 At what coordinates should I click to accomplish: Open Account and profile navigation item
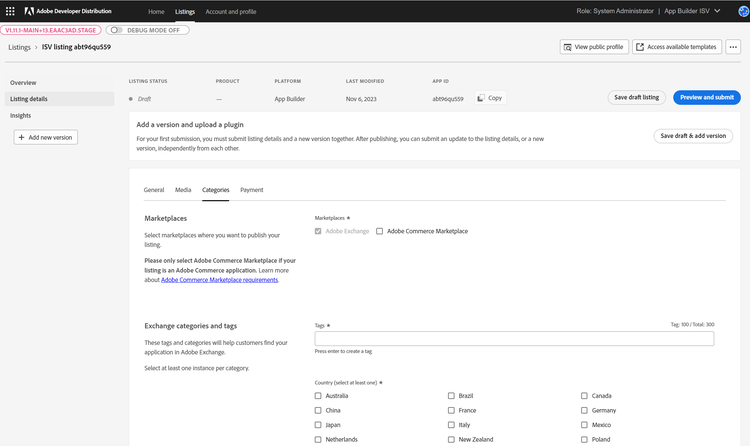tap(231, 11)
